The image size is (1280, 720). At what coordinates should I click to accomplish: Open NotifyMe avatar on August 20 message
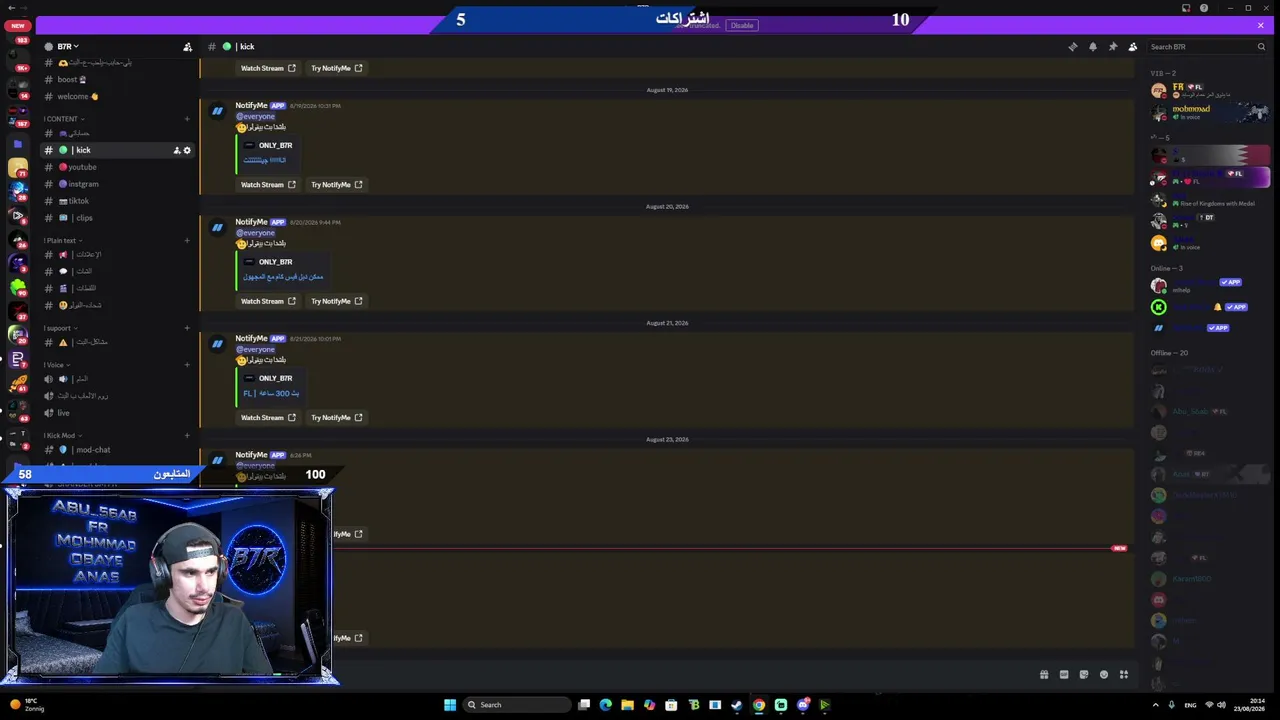(217, 228)
